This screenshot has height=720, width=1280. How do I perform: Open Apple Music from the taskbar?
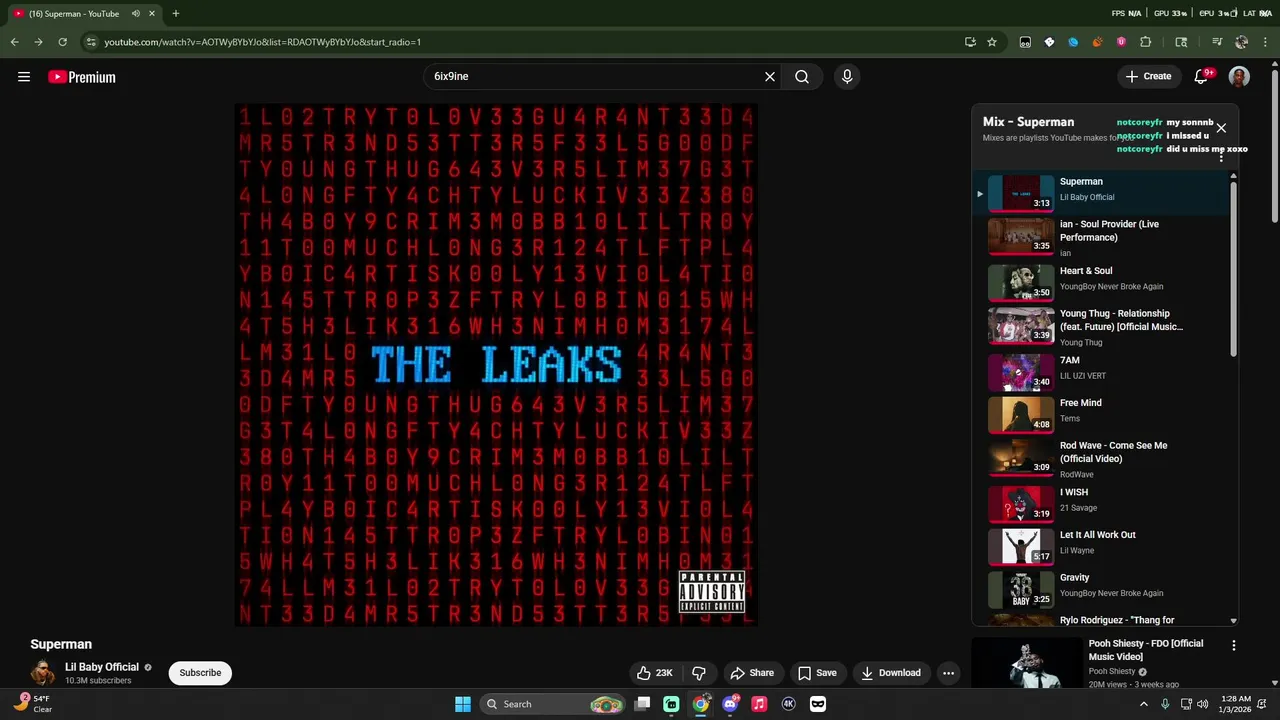(759, 704)
